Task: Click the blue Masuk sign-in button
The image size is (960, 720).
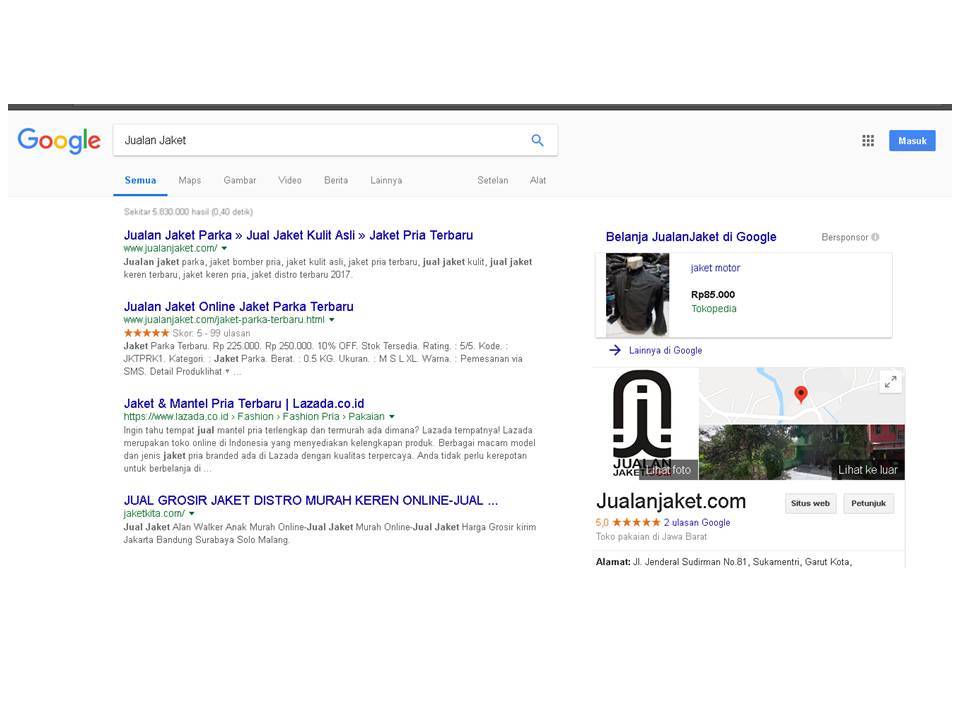Action: [x=912, y=141]
